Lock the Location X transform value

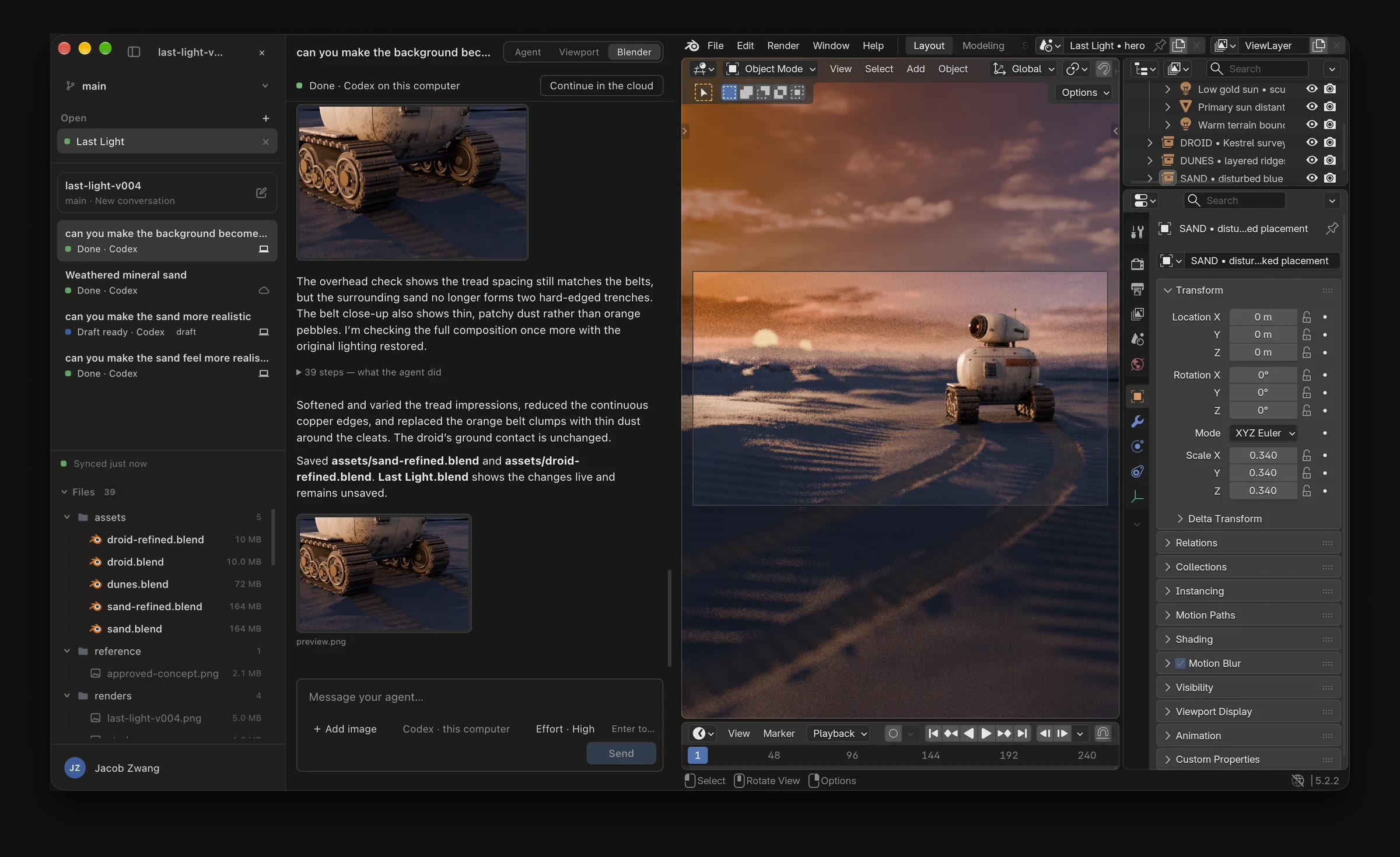coord(1307,317)
